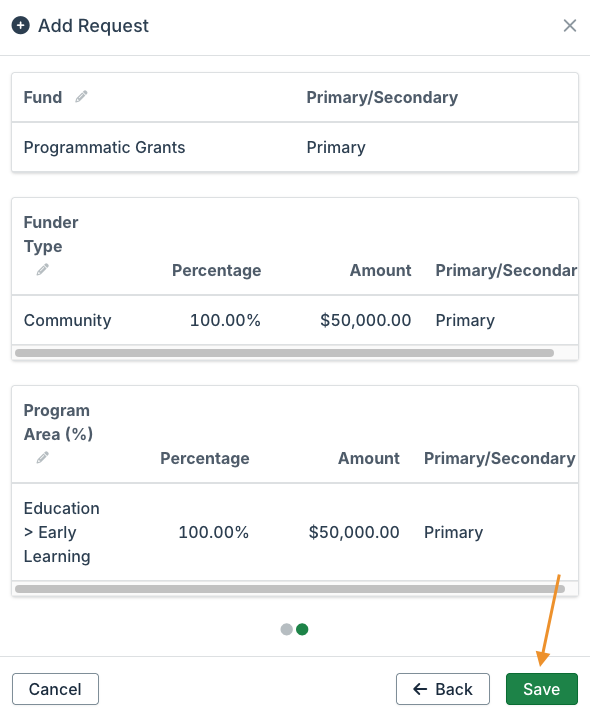The height and width of the screenshot is (716, 590).
Task: Click the Funder Type table horizontal scrollbar
Action: (284, 353)
